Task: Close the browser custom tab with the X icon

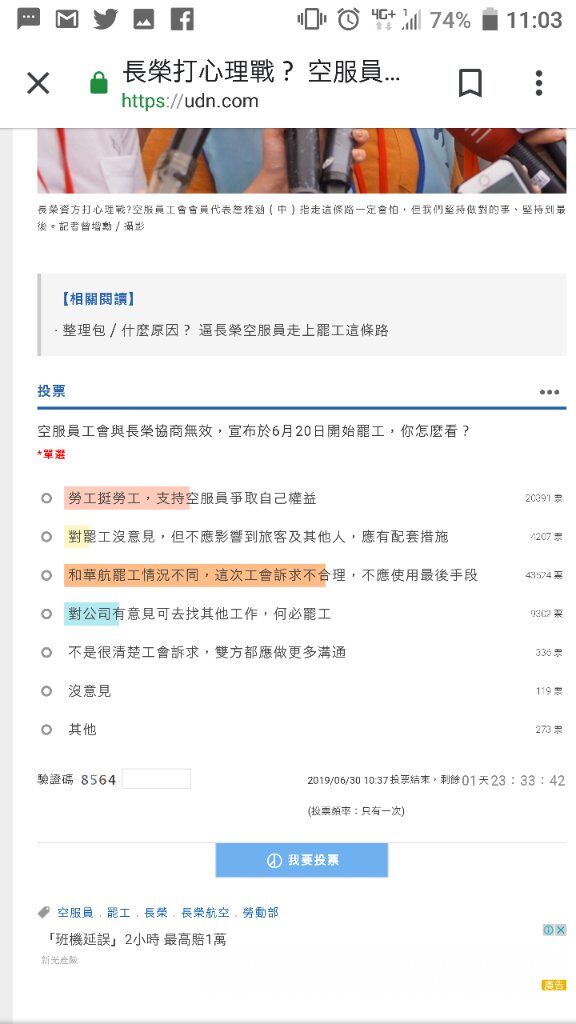Action: tap(38, 83)
